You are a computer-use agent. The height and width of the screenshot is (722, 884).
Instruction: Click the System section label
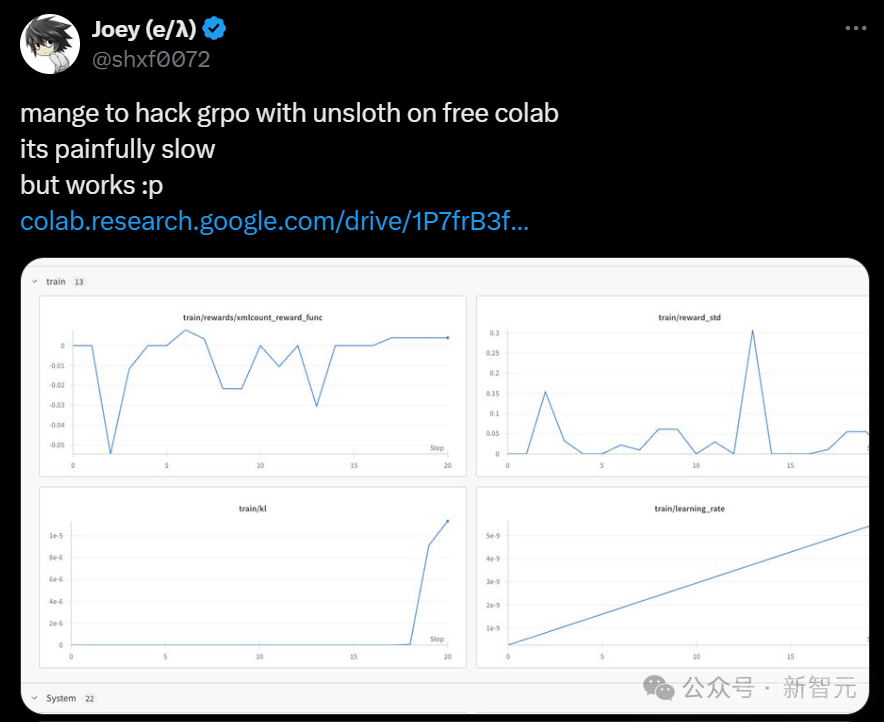pos(61,698)
